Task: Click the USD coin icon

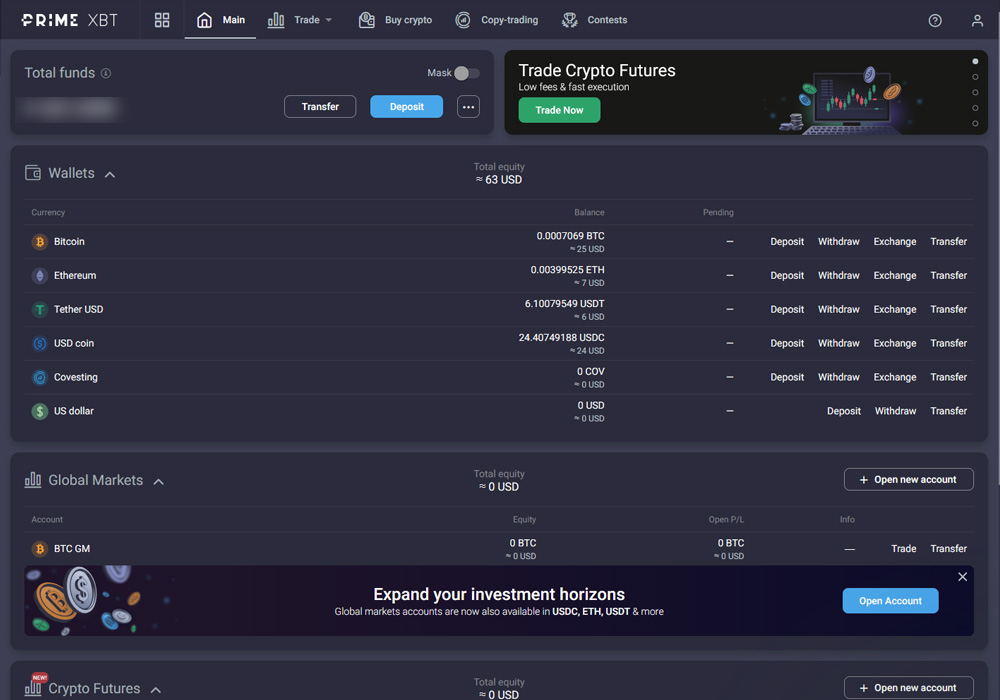Action: pos(40,343)
